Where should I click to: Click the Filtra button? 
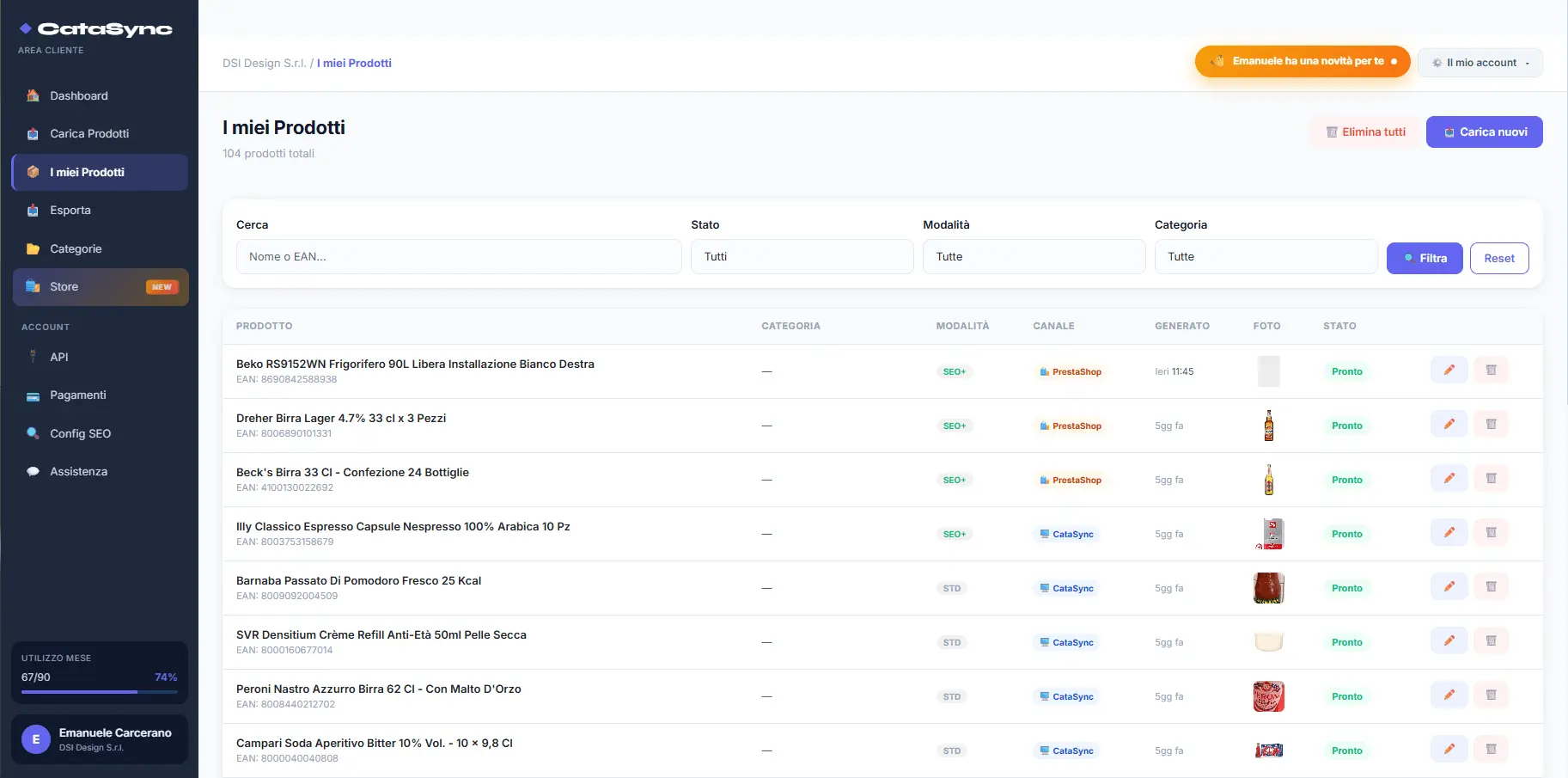[x=1425, y=258]
